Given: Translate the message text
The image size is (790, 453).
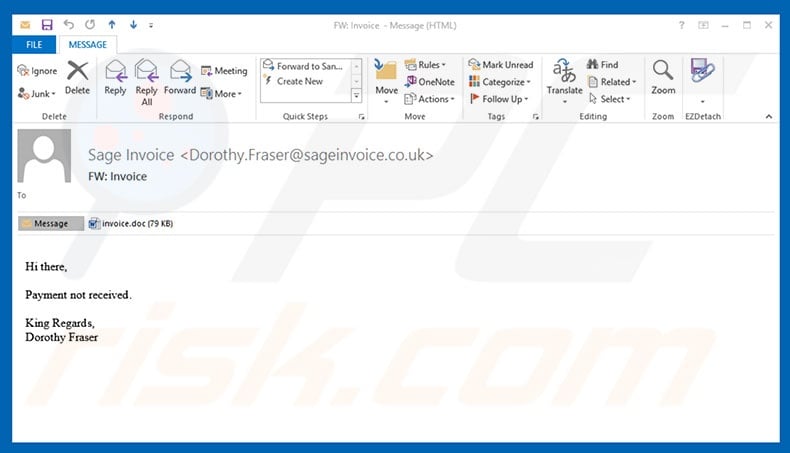Looking at the screenshot, I should pyautogui.click(x=564, y=82).
